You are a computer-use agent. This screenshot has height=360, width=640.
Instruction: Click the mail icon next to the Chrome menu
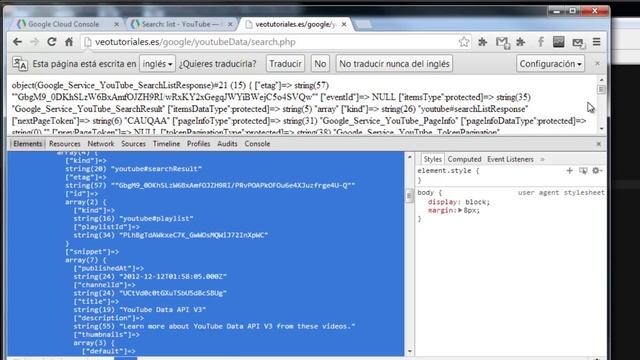(578, 42)
